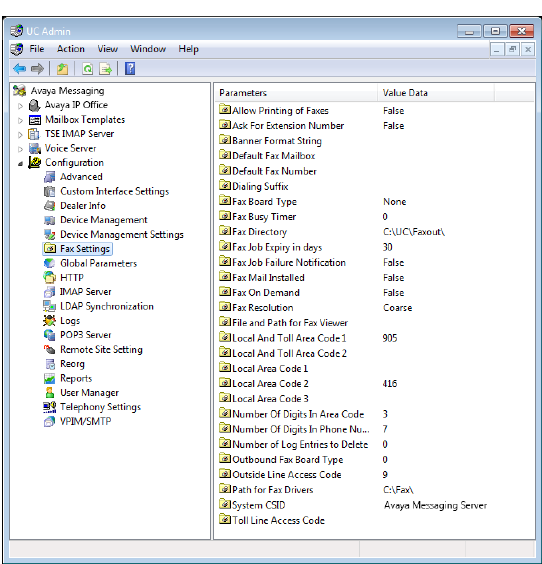Click the UC Admin title bar icon
The width and height of the screenshot is (542, 564).
pyautogui.click(x=17, y=31)
